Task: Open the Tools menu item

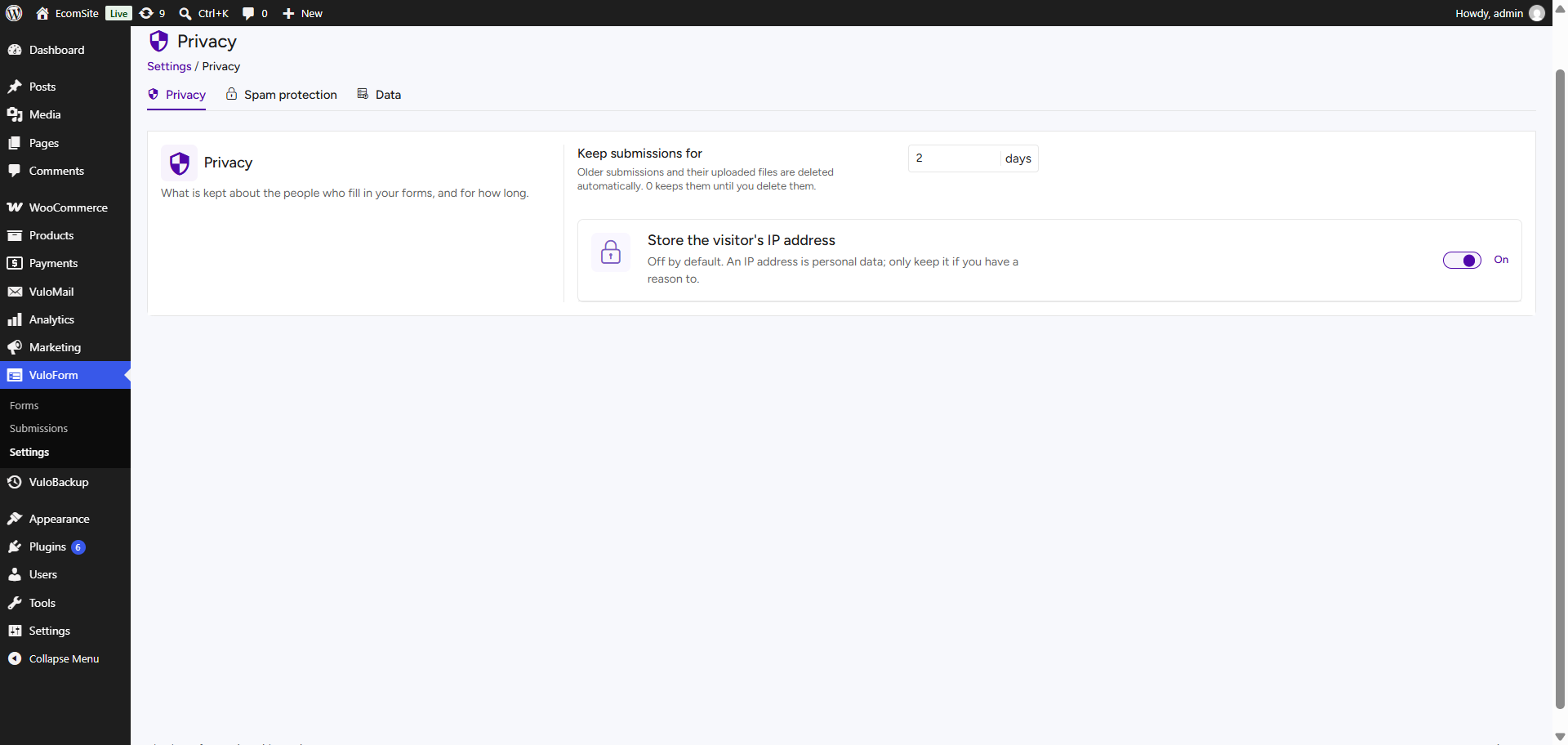Action: point(65,603)
